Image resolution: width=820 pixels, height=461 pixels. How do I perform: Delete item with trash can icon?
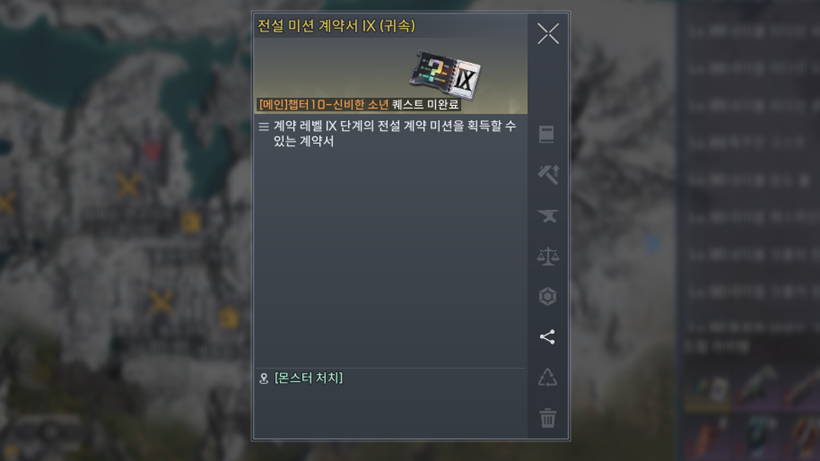click(548, 418)
